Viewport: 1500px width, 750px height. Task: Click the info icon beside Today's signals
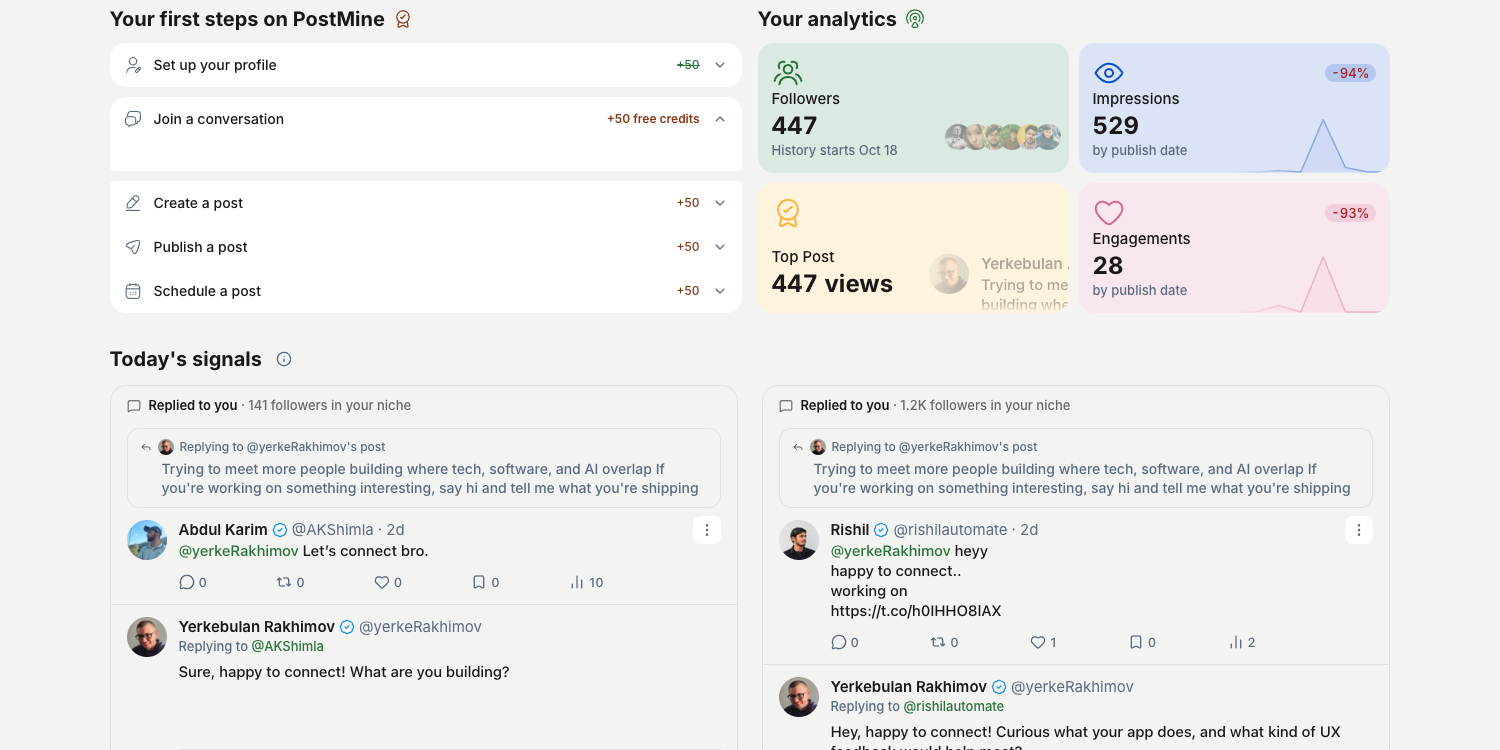coord(284,359)
